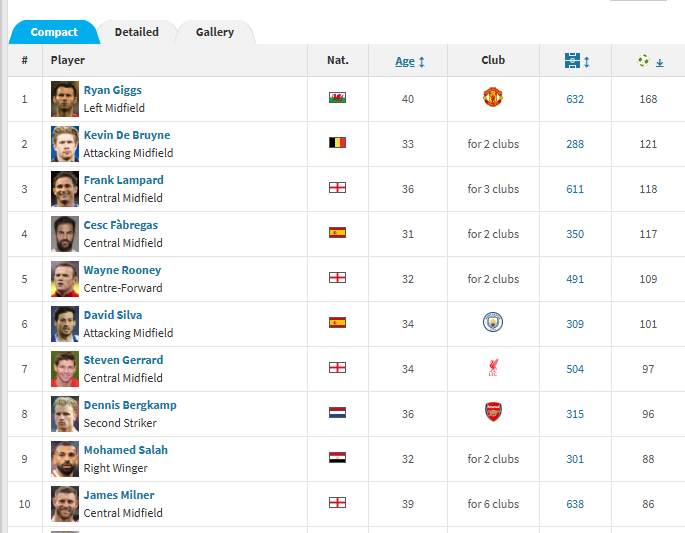
Task: Click Steven Gerrard's player photo
Action: pyautogui.click(x=65, y=369)
